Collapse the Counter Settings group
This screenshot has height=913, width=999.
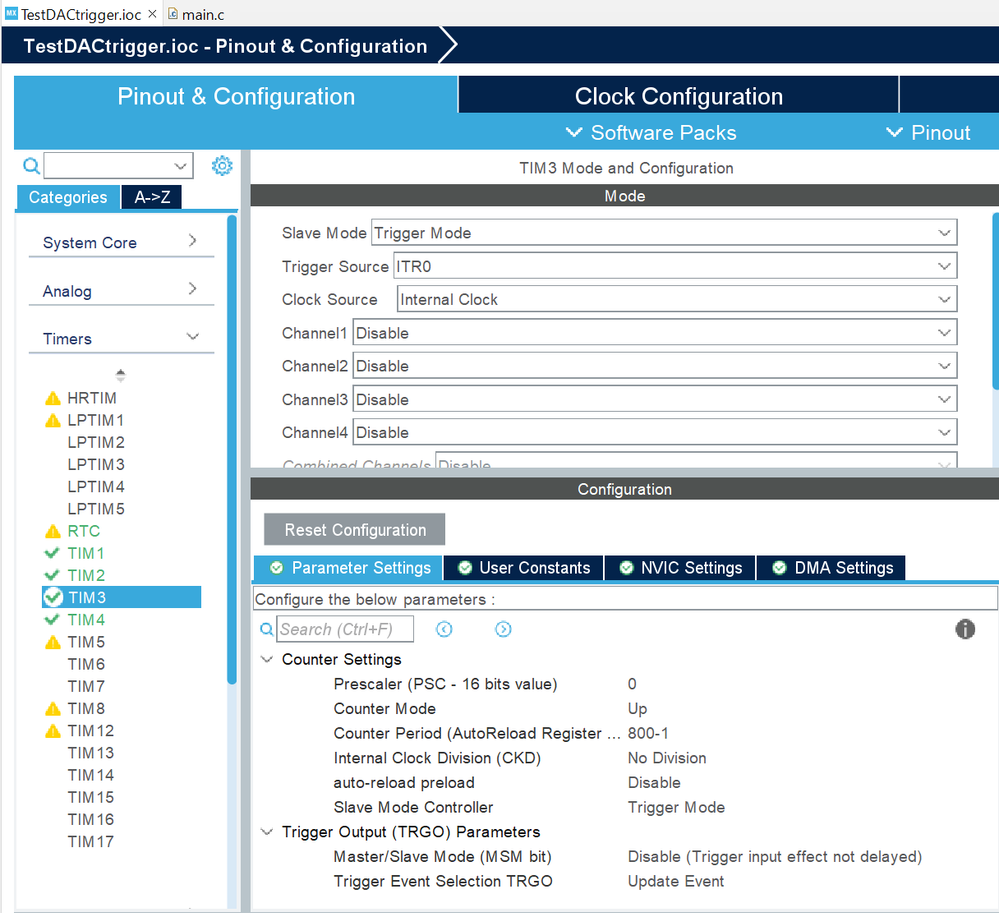[267, 659]
